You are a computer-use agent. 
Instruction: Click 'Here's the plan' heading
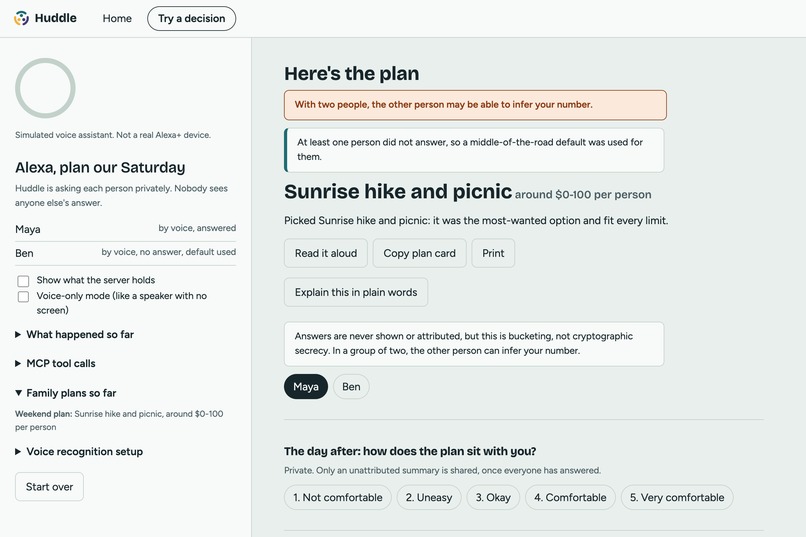point(352,73)
